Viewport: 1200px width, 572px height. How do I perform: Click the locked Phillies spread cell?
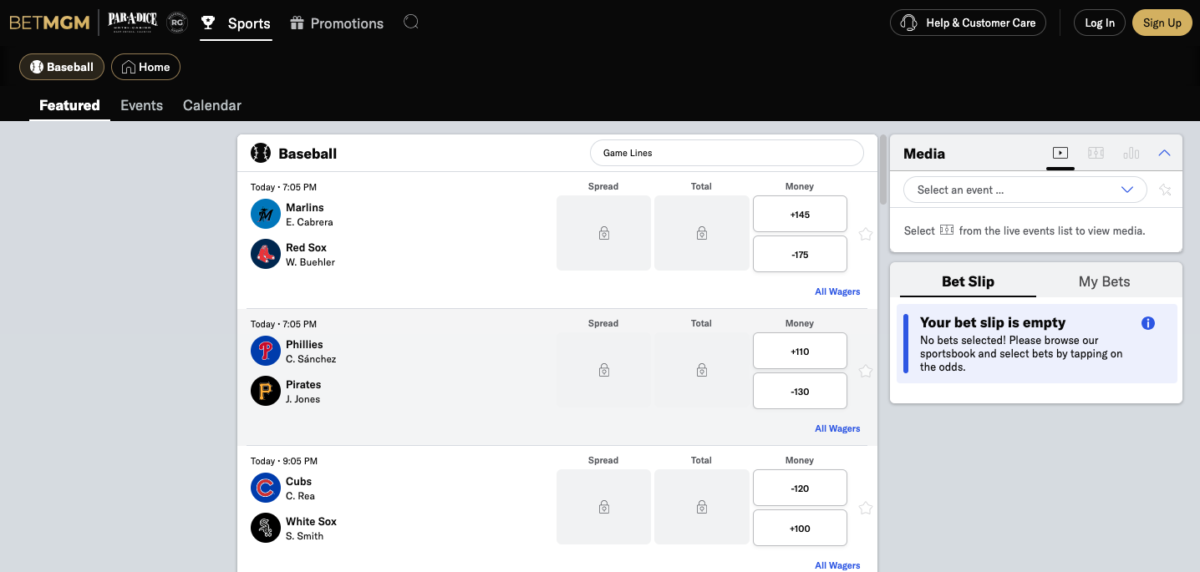[x=604, y=370]
